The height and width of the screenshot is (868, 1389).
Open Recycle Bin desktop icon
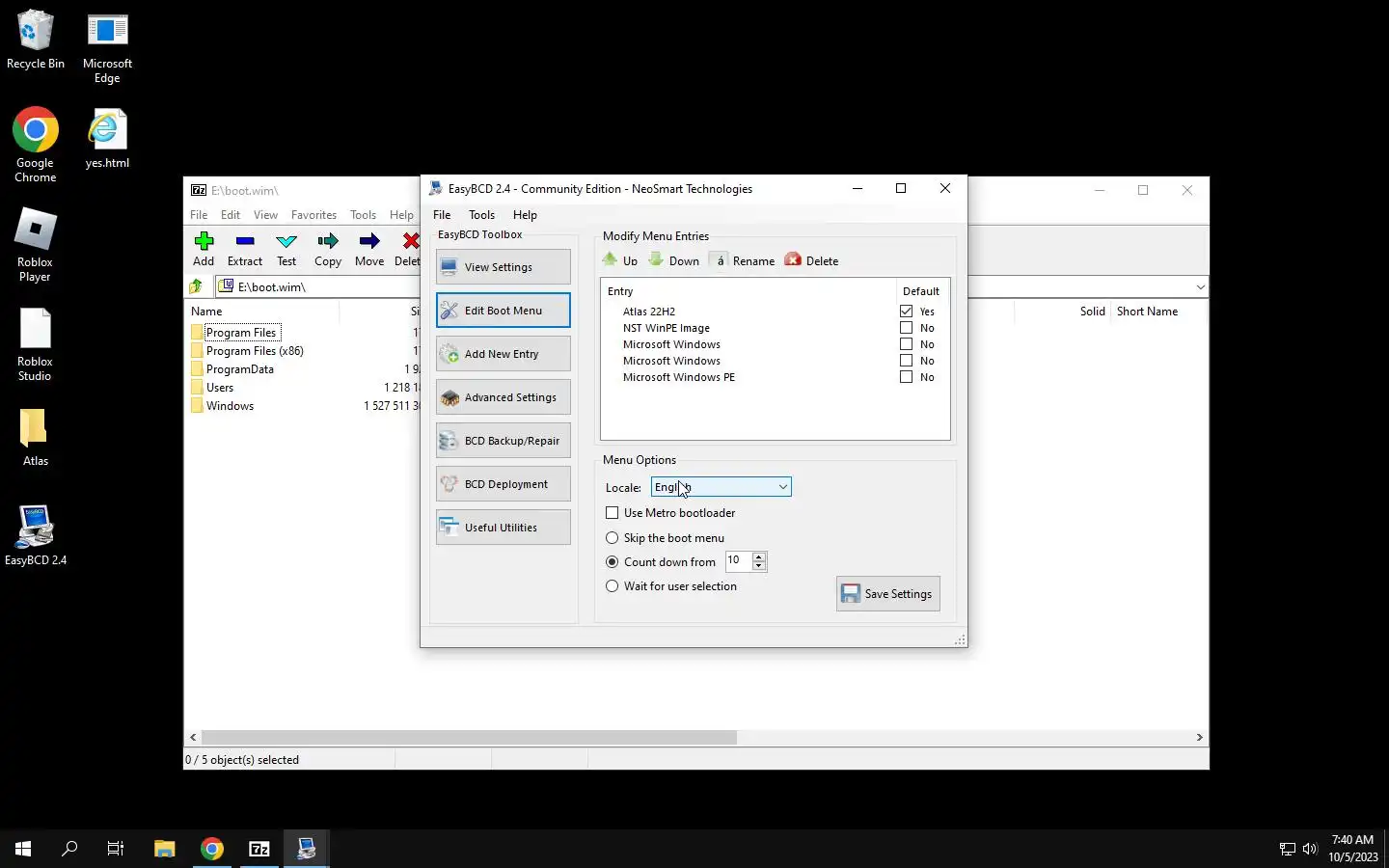[36, 40]
